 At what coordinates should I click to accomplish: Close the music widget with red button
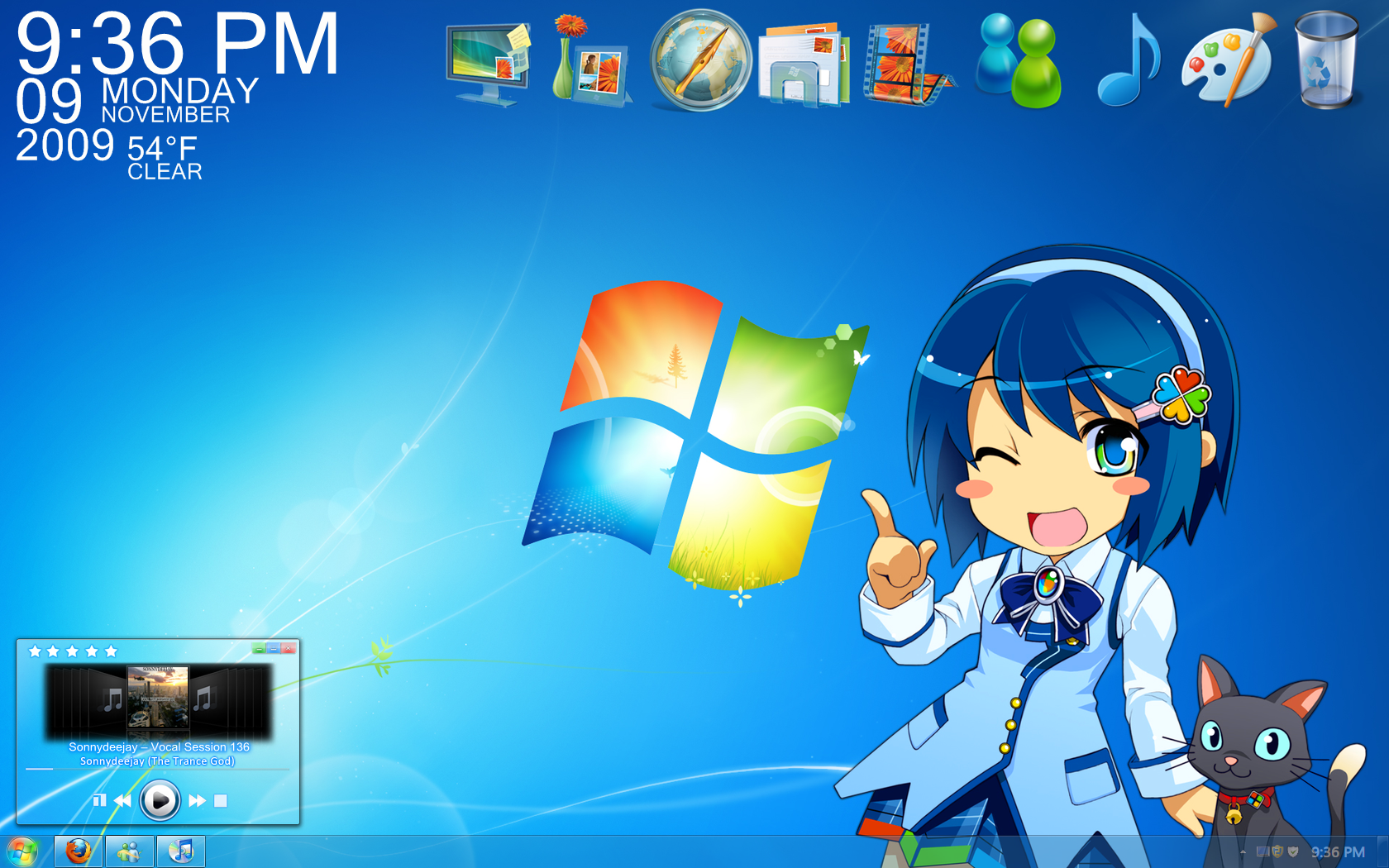click(x=288, y=649)
